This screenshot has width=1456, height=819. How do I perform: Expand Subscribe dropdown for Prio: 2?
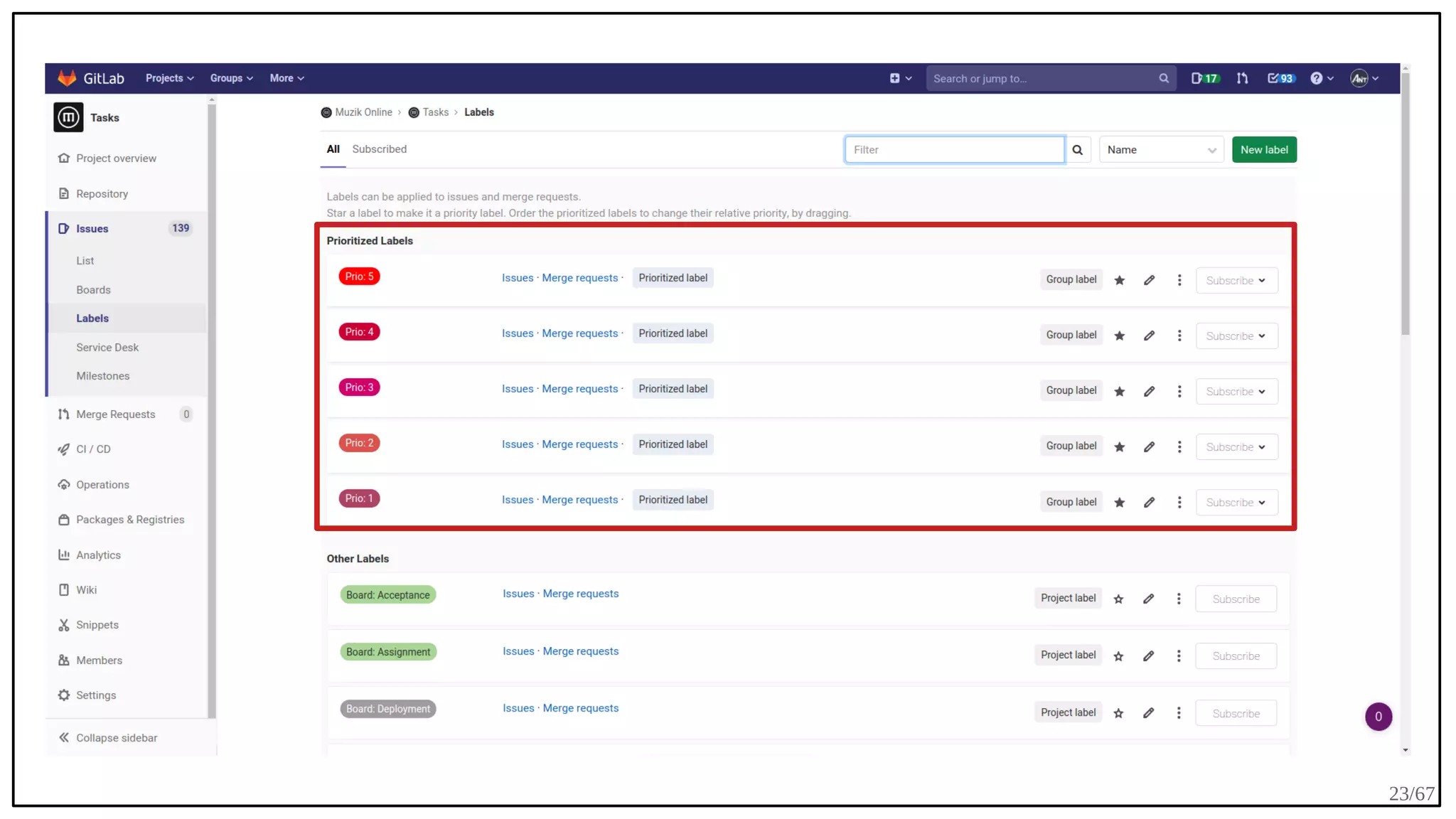pyautogui.click(x=1236, y=447)
